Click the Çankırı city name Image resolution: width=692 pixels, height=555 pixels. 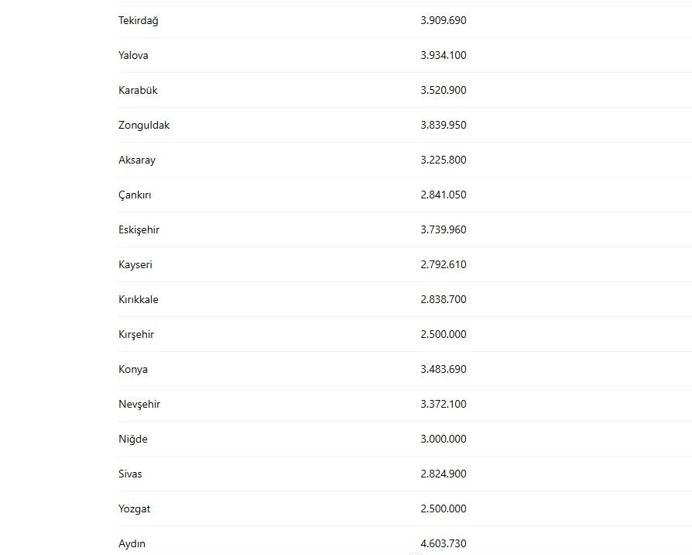click(x=135, y=195)
